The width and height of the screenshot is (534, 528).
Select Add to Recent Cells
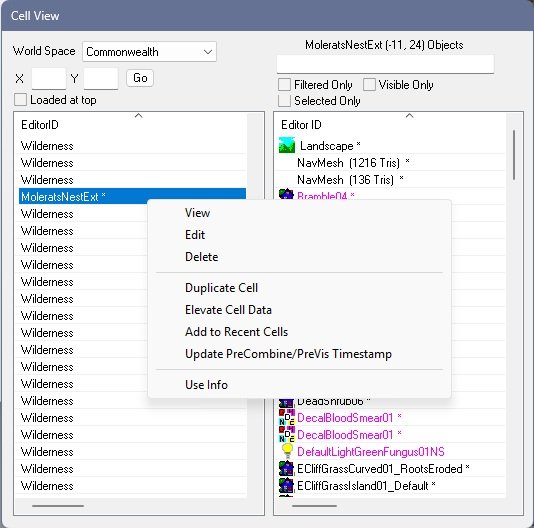tap(236, 332)
